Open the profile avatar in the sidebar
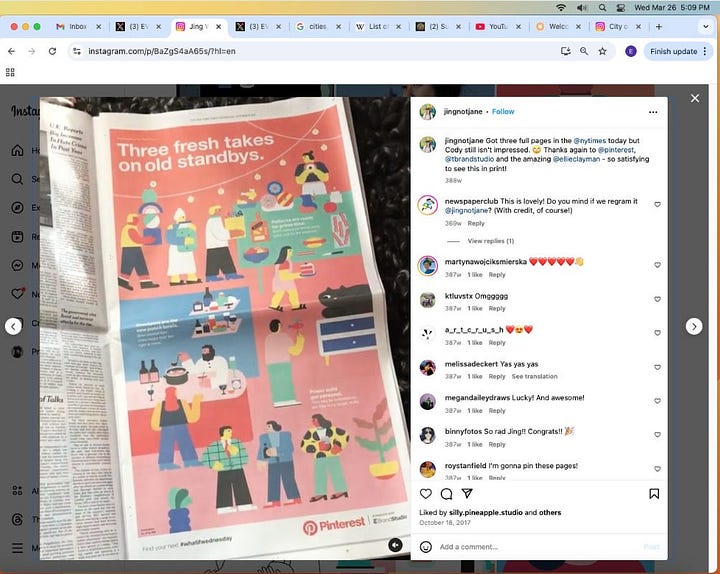This screenshot has height=574, width=720. [x=17, y=352]
